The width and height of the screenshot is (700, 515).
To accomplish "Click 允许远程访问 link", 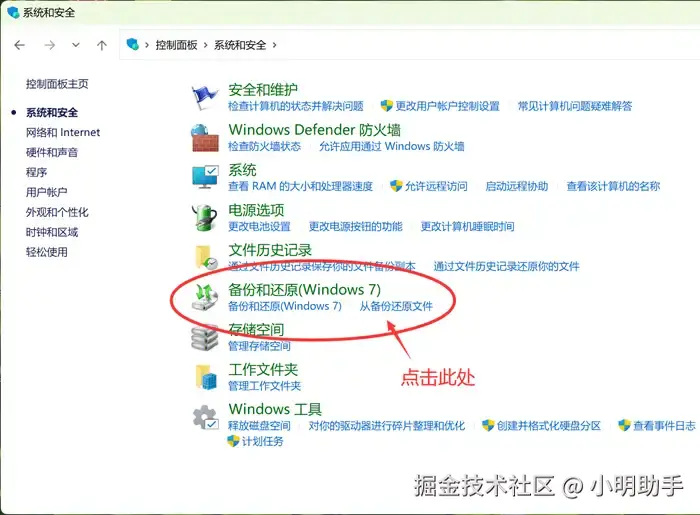I will point(436,186).
